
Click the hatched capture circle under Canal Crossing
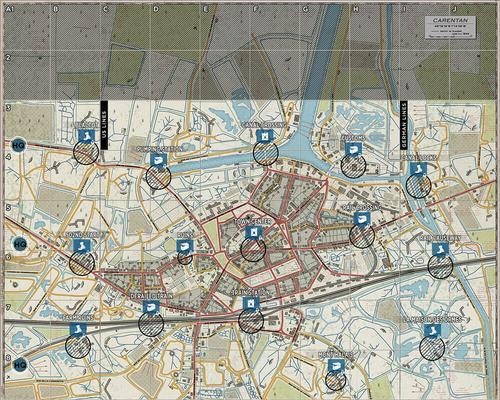click(x=265, y=153)
